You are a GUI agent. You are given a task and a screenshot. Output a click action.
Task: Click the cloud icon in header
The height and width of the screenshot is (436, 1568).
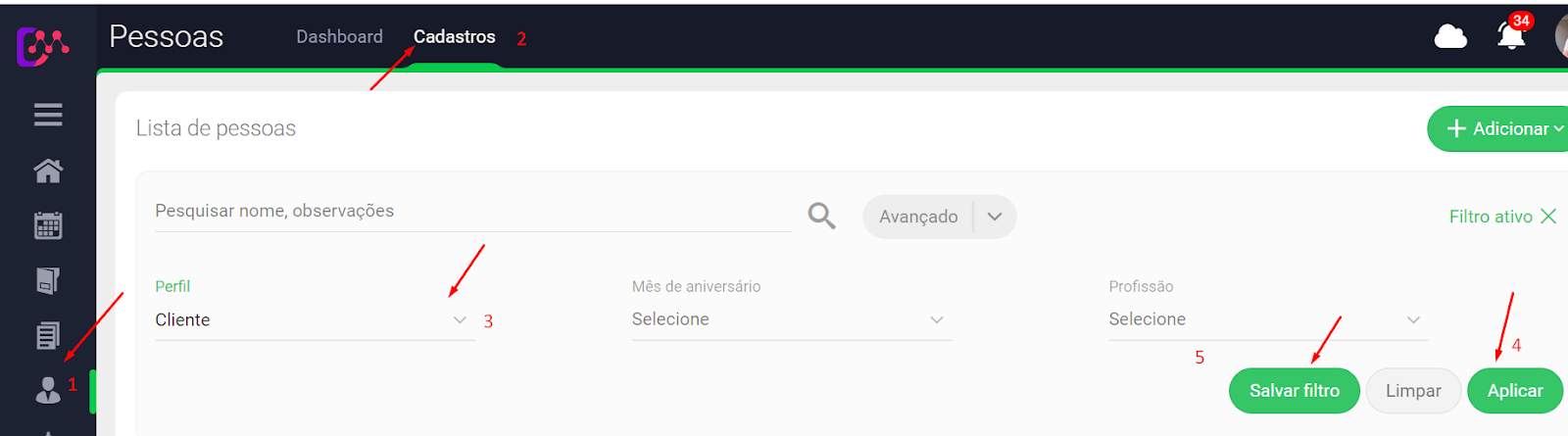1450,37
